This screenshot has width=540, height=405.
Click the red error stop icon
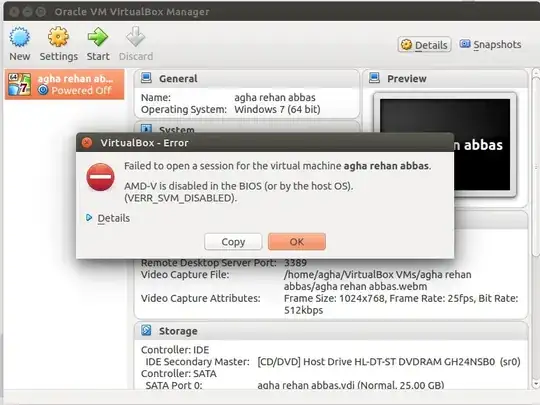coord(100,177)
